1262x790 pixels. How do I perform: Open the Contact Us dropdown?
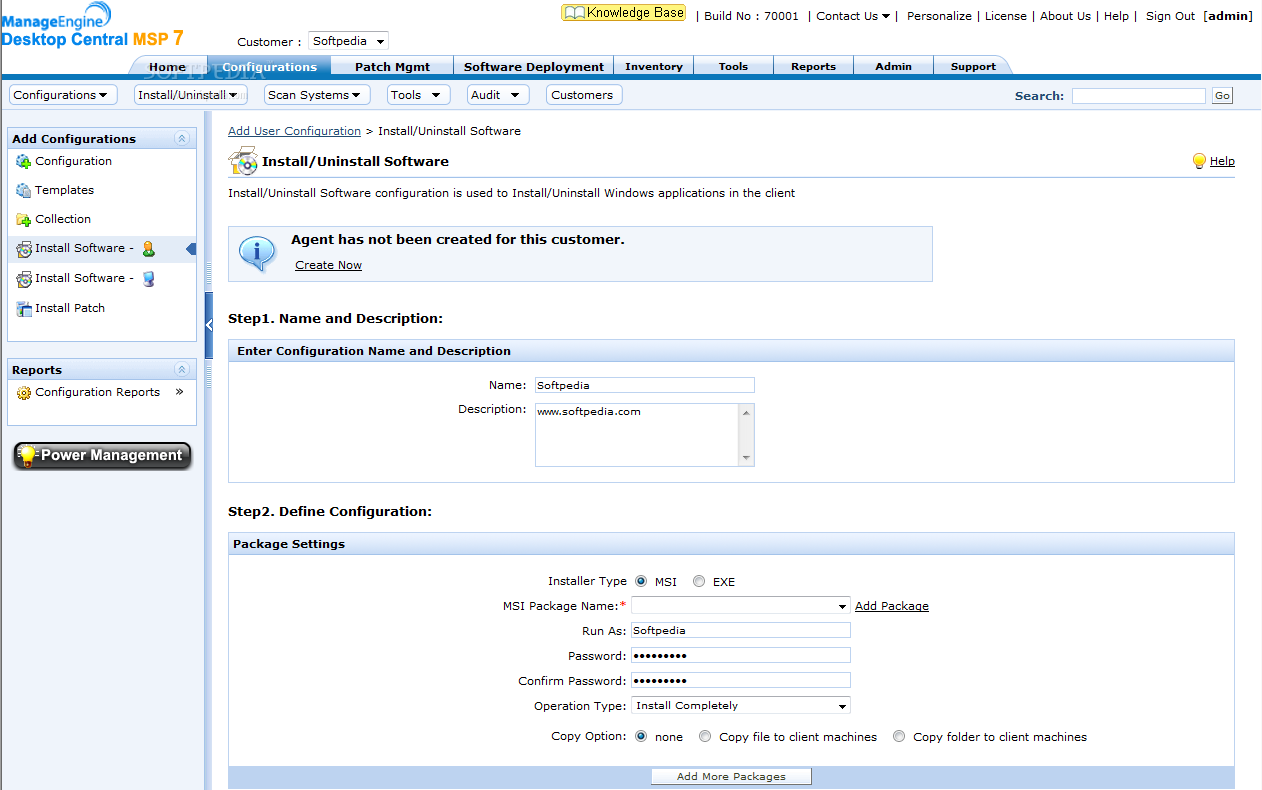[853, 16]
